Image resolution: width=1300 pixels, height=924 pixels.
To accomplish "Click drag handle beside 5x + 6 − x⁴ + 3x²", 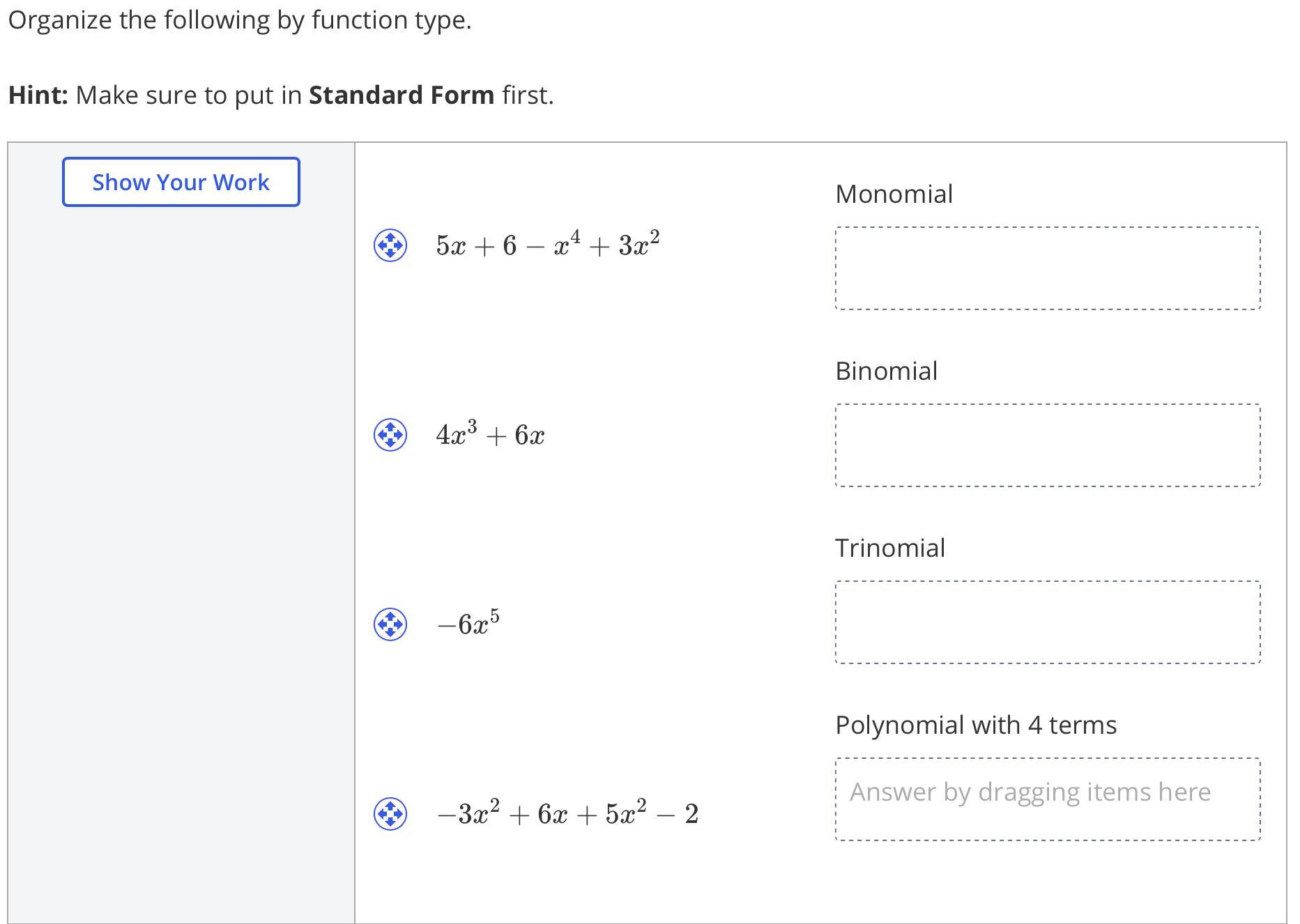I will [390, 245].
